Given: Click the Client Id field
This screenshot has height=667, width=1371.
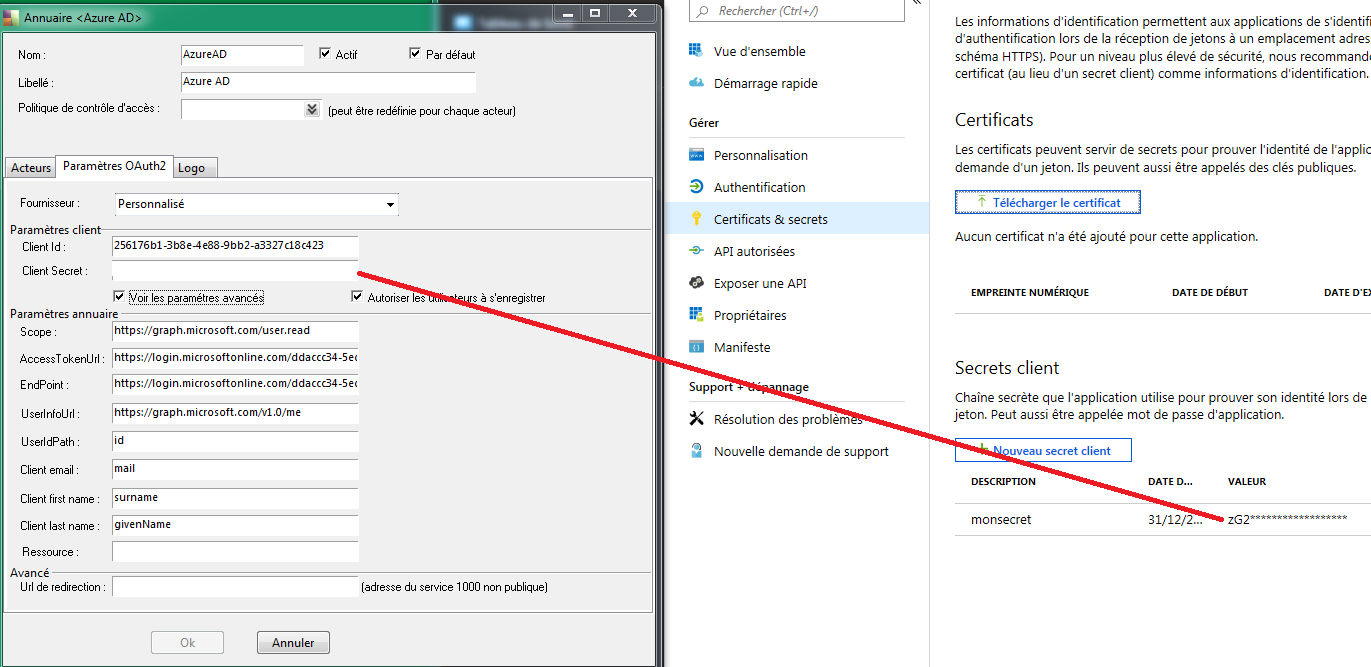Looking at the screenshot, I should pyautogui.click(x=235, y=246).
